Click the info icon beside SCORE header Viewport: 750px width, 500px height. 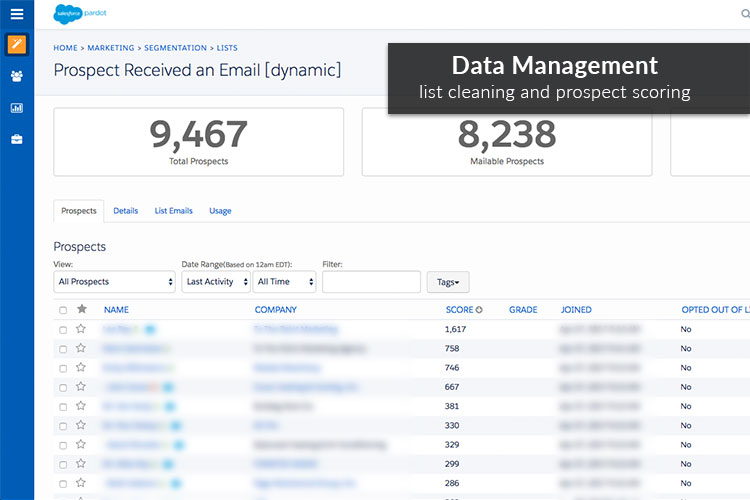click(x=479, y=310)
